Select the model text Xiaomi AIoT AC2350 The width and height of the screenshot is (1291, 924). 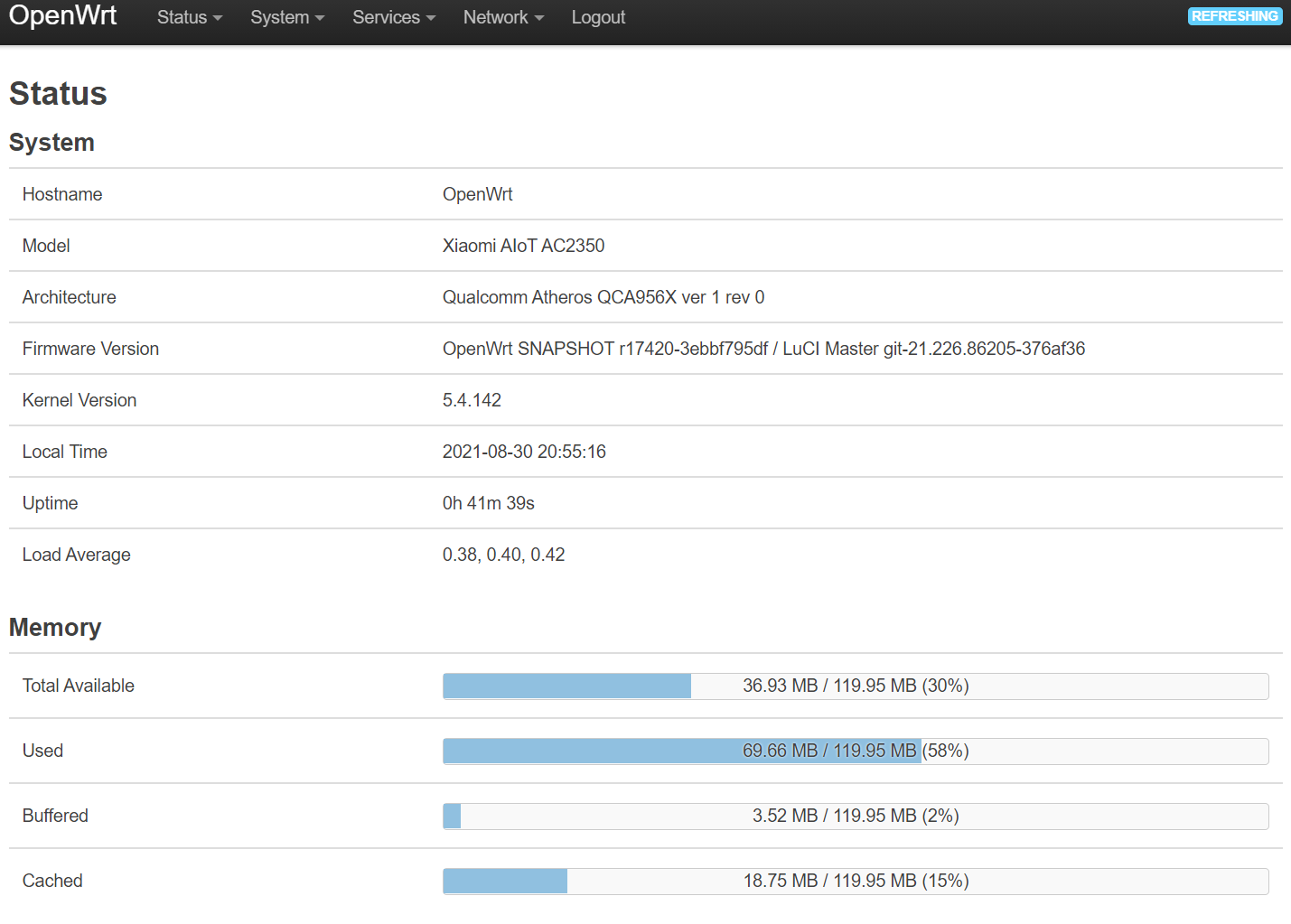pyautogui.click(x=523, y=246)
